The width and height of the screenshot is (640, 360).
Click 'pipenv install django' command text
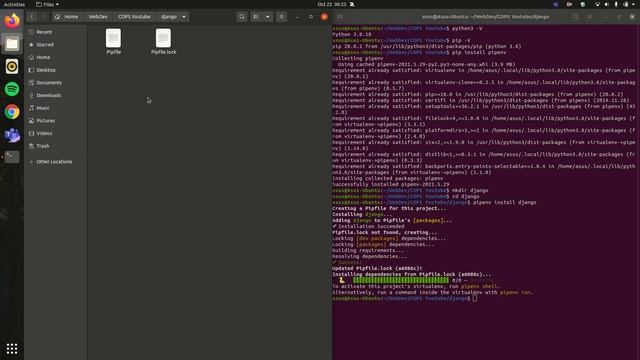point(504,202)
